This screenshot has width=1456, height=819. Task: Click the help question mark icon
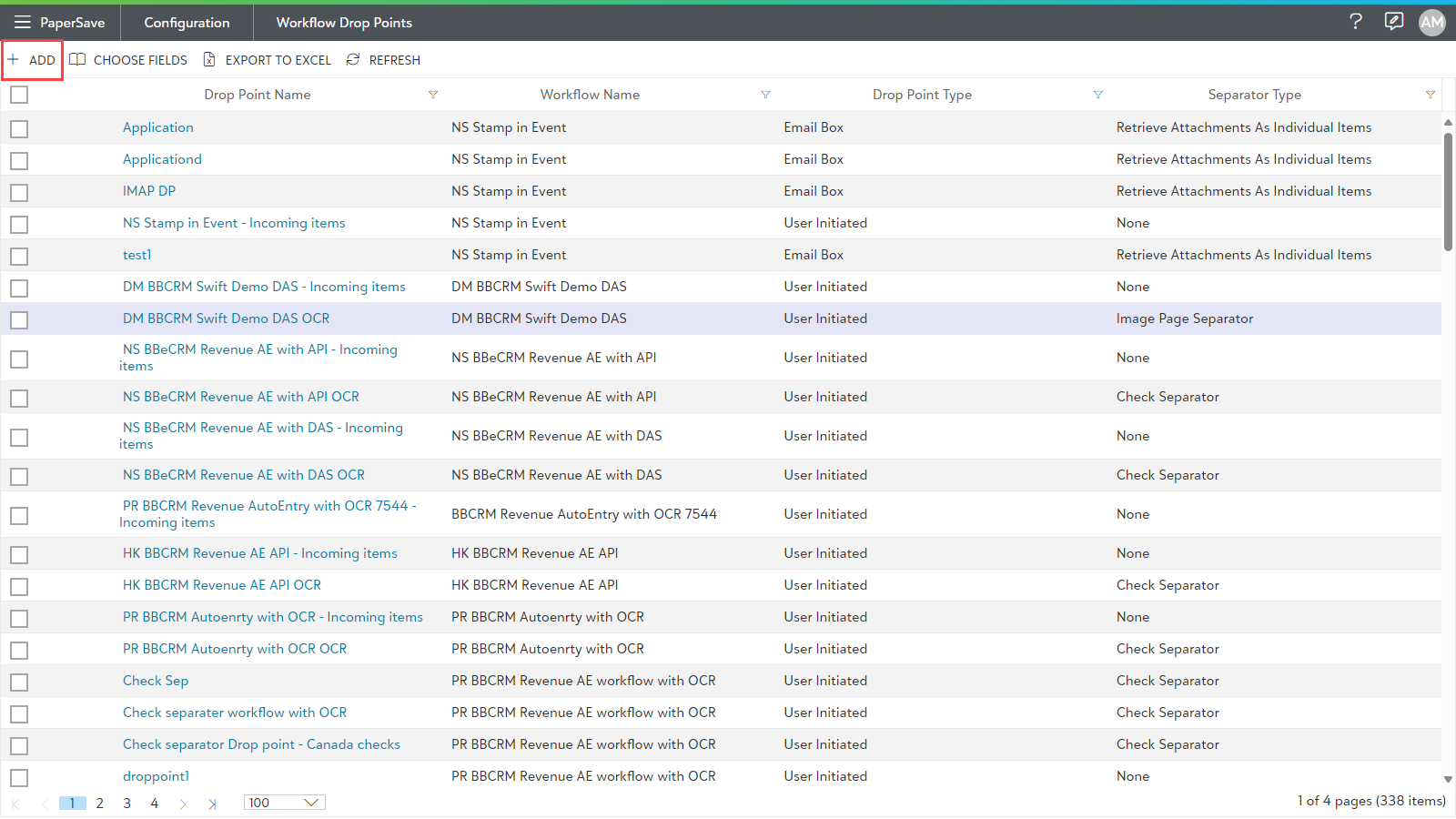click(x=1355, y=22)
